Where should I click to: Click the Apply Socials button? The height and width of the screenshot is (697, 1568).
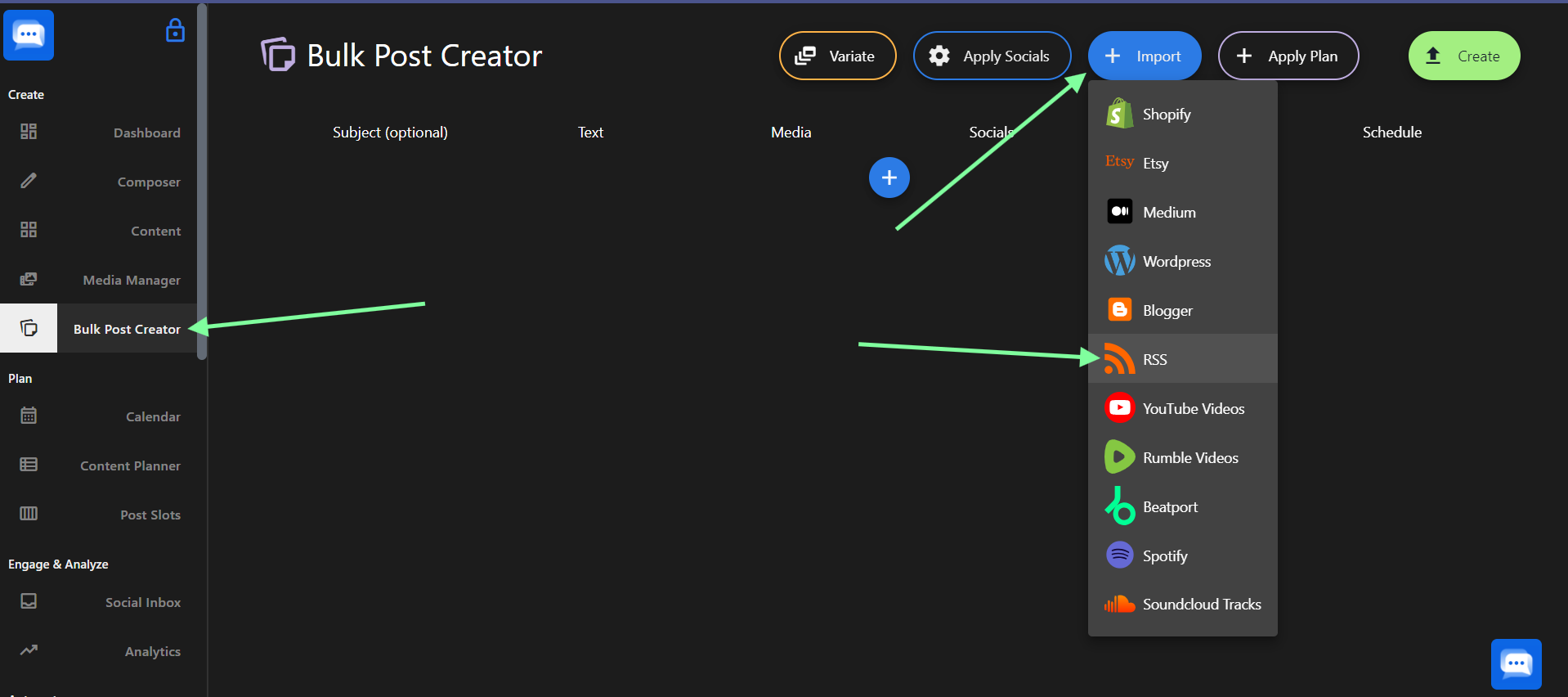pyautogui.click(x=992, y=56)
